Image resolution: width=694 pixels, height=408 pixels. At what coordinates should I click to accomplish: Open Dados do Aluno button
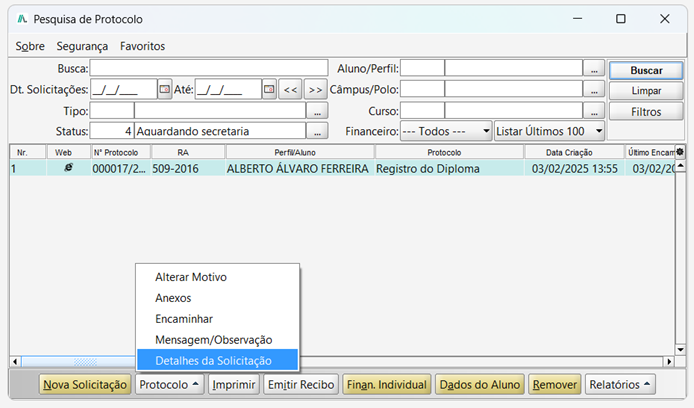pyautogui.click(x=480, y=385)
